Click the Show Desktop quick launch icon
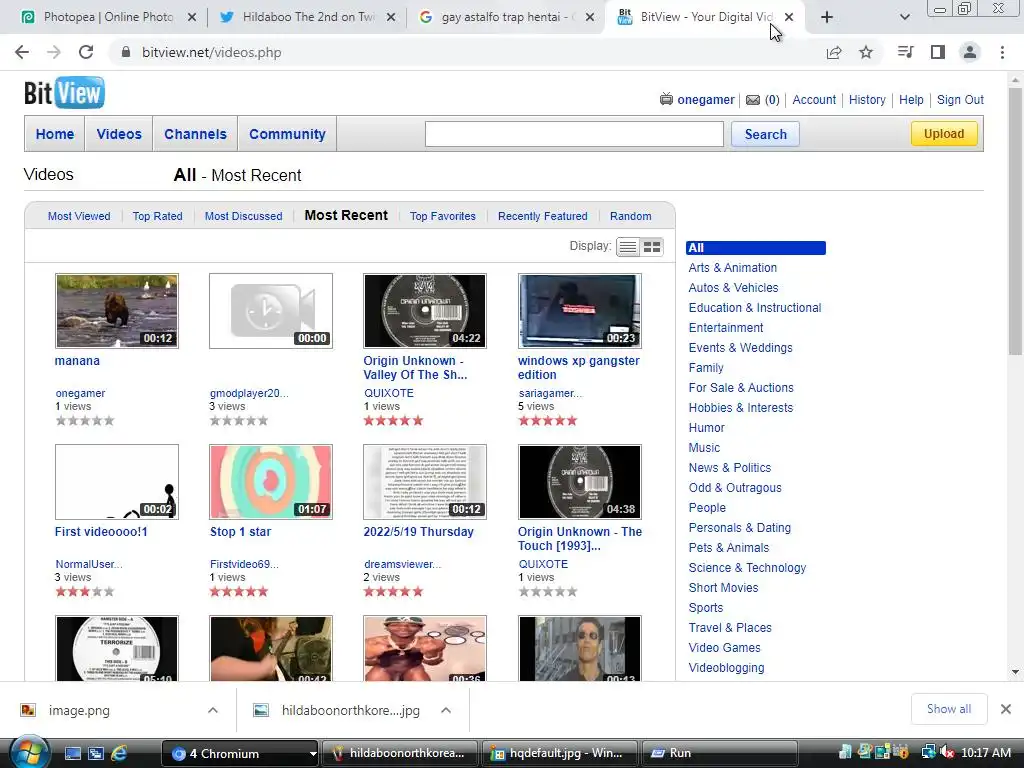 pyautogui.click(x=72, y=753)
